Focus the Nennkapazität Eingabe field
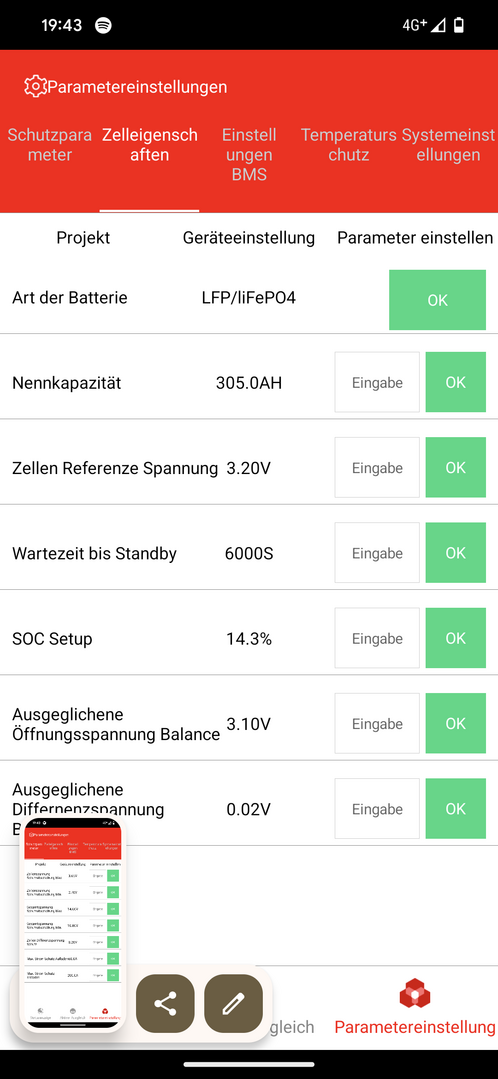 point(377,383)
